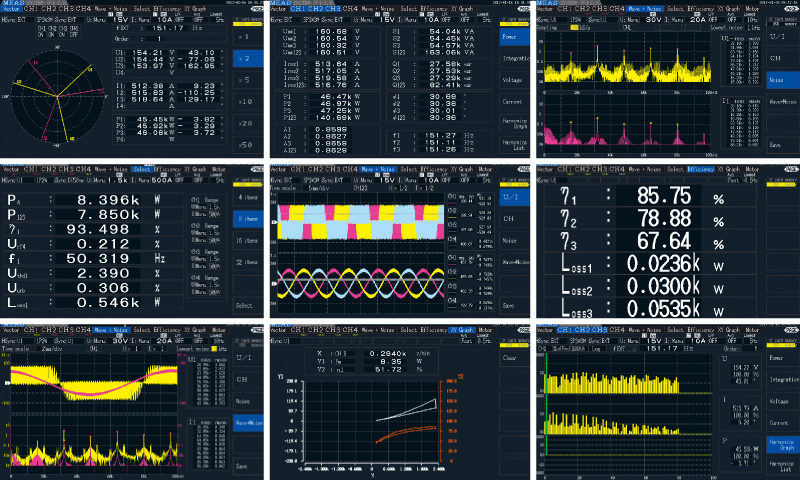Image resolution: width=800 pixels, height=480 pixels.
Task: Choose the ×5 zoom in vector panel
Action: 246,81
